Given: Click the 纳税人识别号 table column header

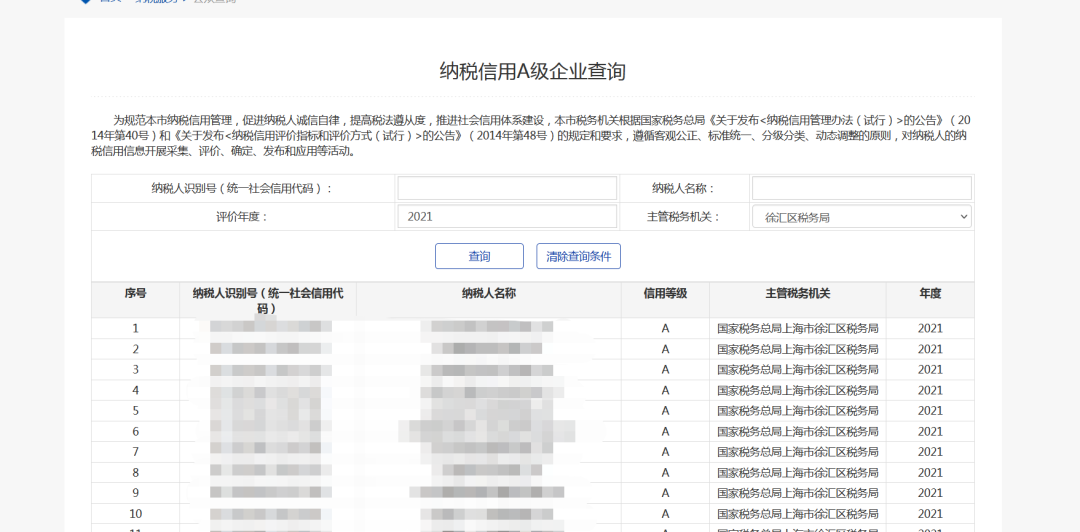Looking at the screenshot, I should (267, 300).
